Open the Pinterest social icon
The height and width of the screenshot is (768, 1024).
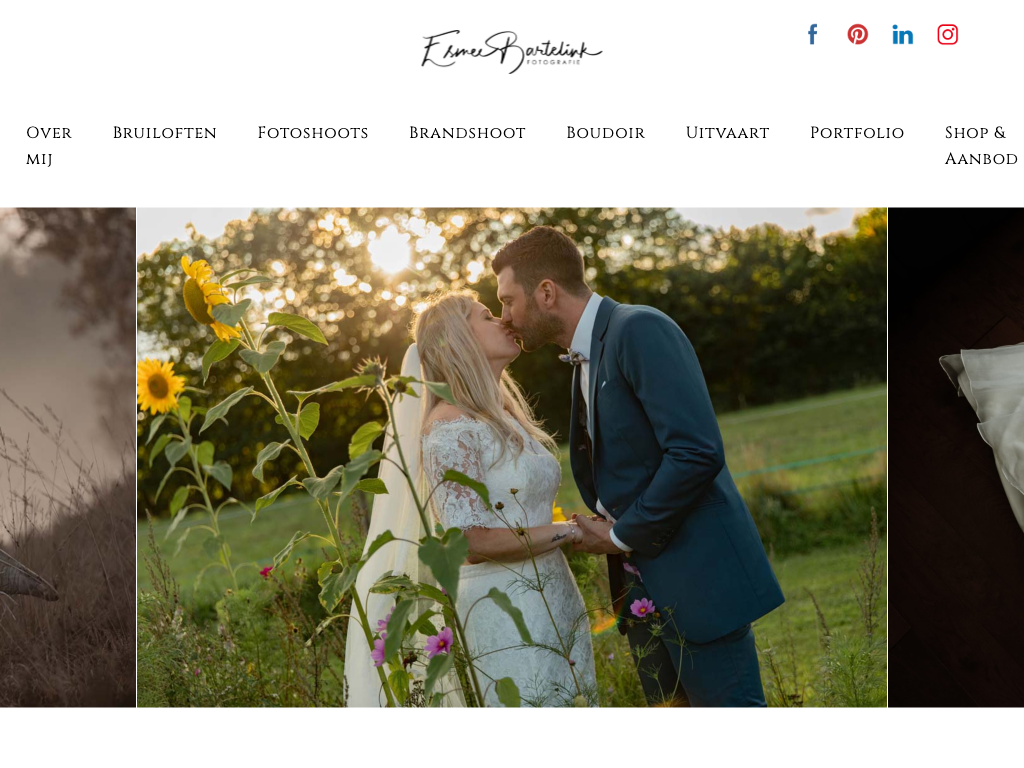pyautogui.click(x=857, y=34)
